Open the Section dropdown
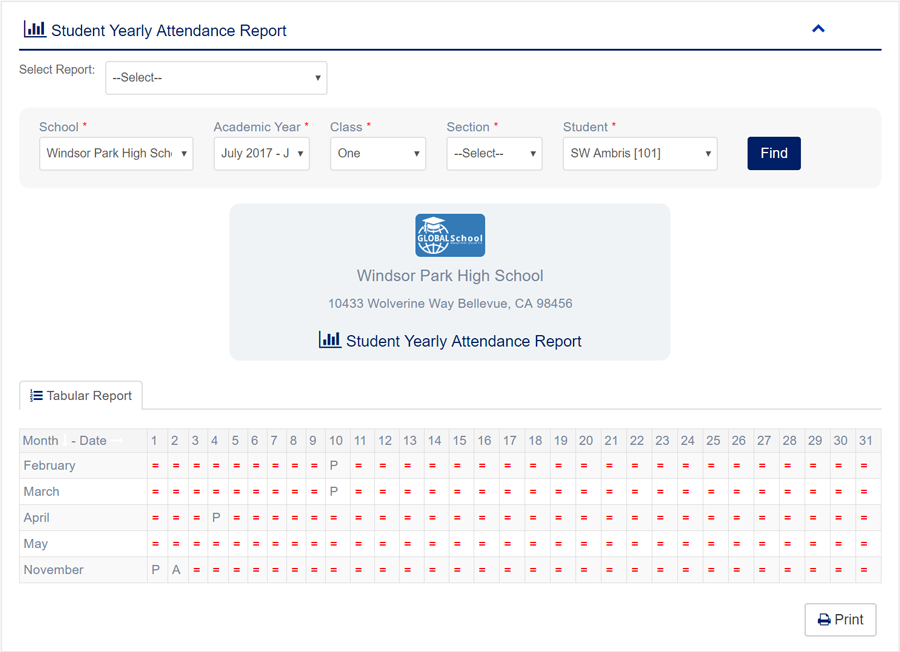 click(x=494, y=153)
